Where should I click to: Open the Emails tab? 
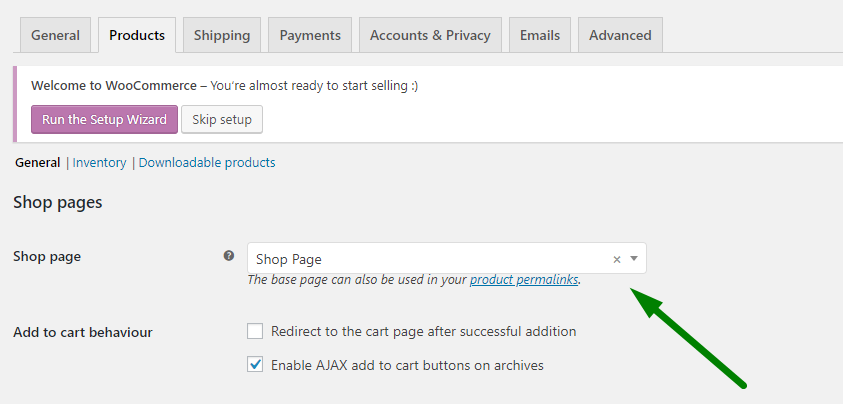(x=540, y=35)
